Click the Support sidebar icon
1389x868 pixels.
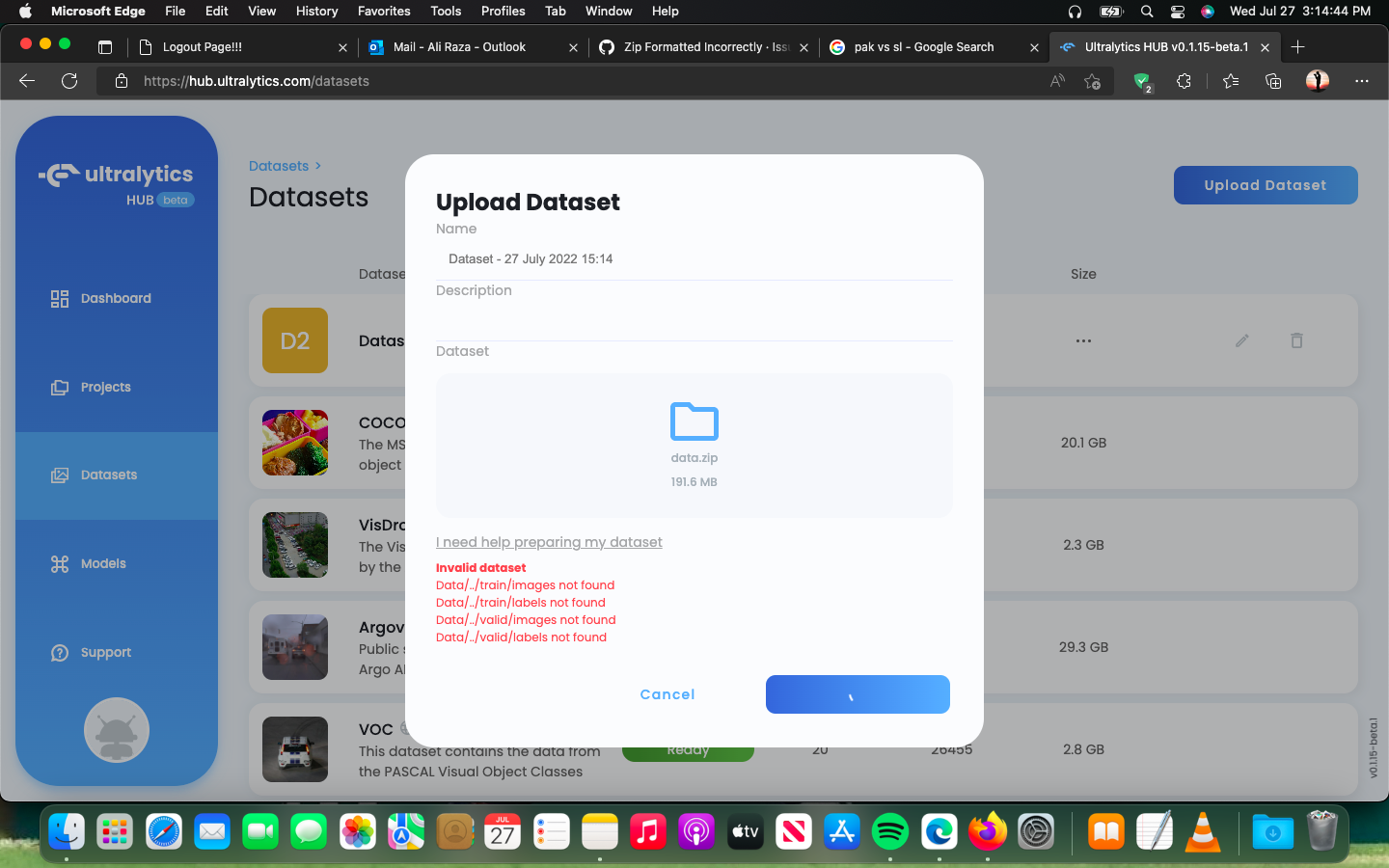click(x=60, y=652)
